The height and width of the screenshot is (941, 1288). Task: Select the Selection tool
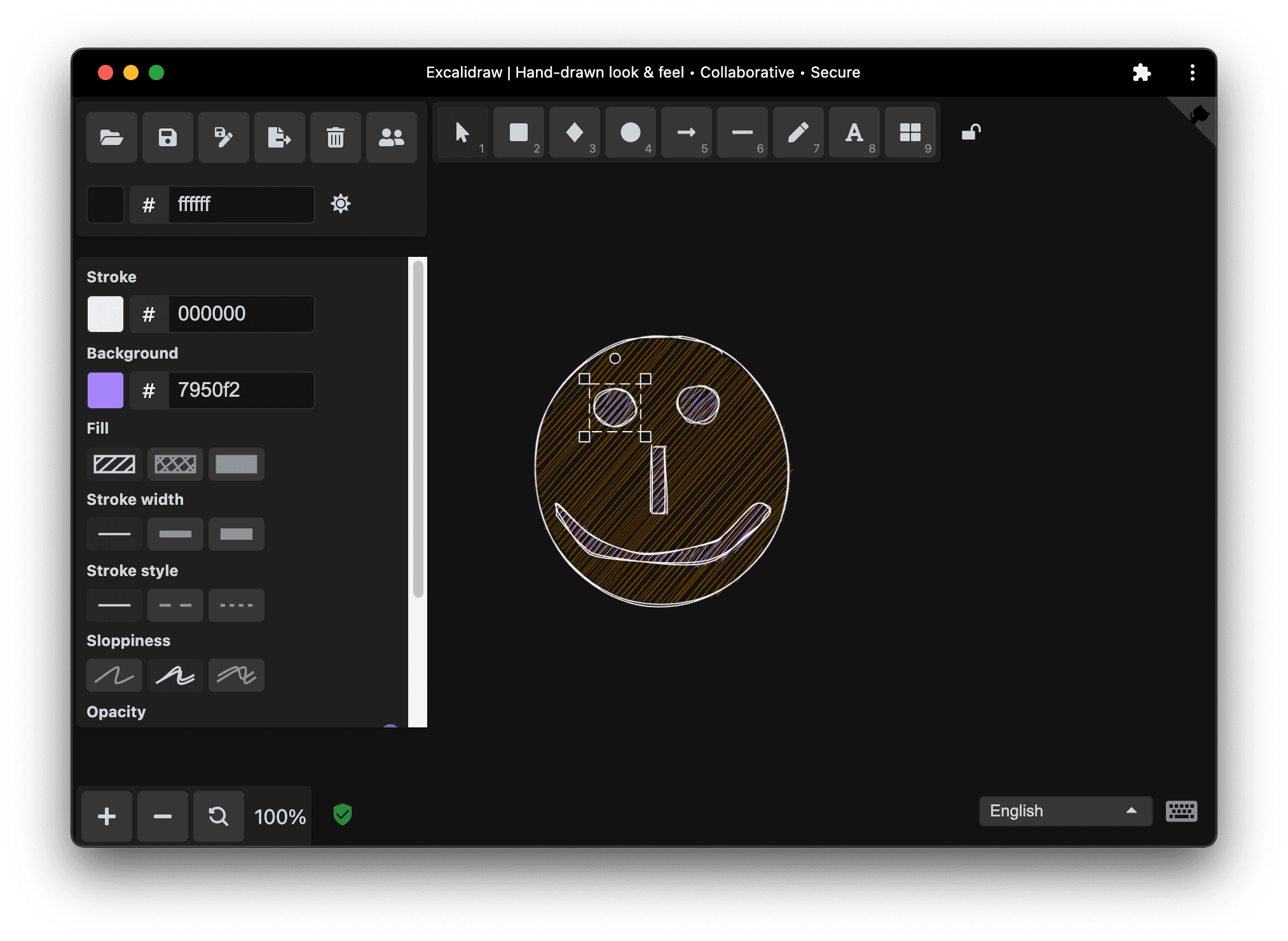(464, 135)
